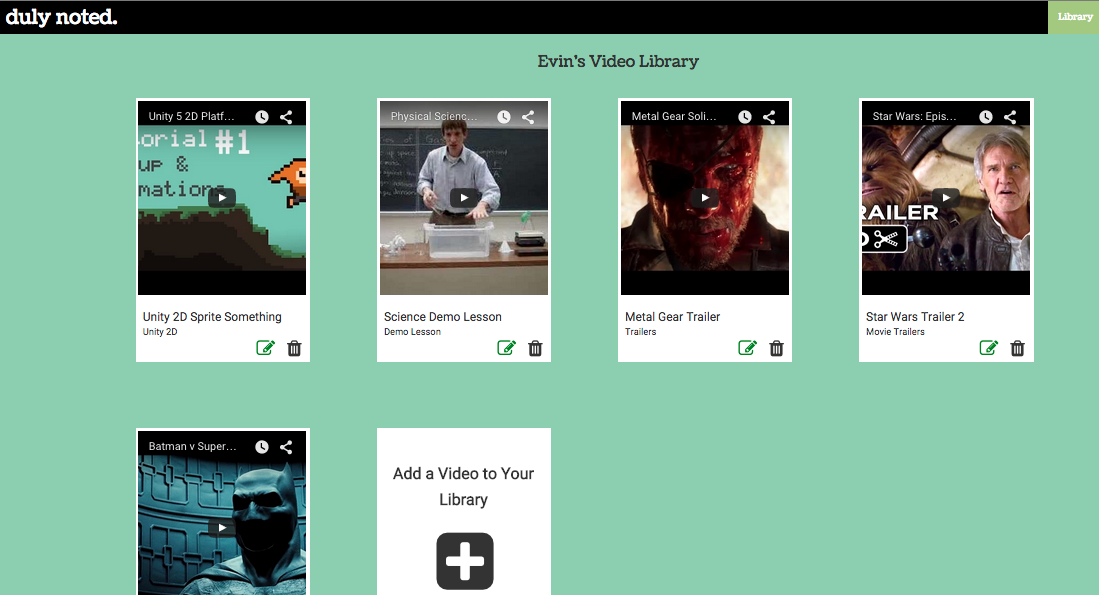Delete the Unity 2D Sprite Something video
1099x595 pixels.
pyautogui.click(x=294, y=348)
